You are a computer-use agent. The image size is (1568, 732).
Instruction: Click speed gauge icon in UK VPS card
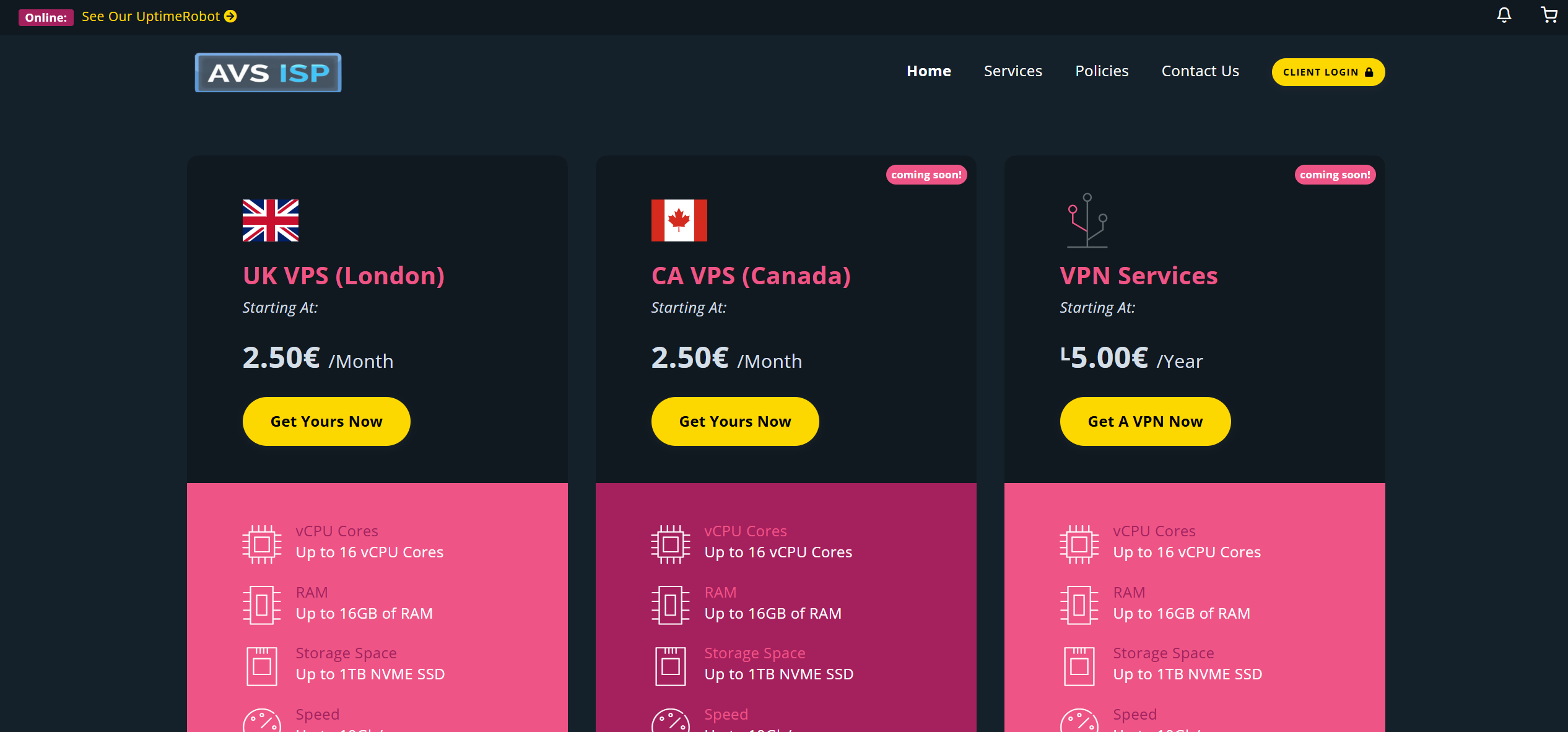click(x=262, y=721)
